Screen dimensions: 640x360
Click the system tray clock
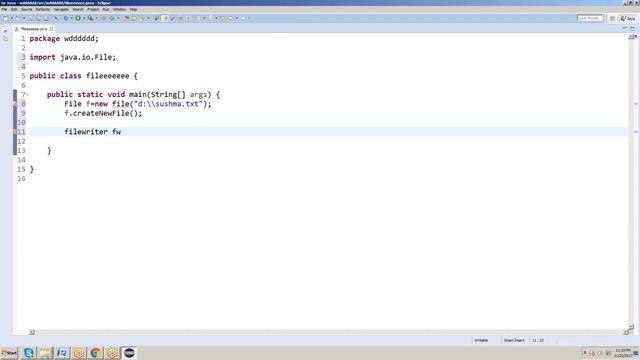(622, 353)
